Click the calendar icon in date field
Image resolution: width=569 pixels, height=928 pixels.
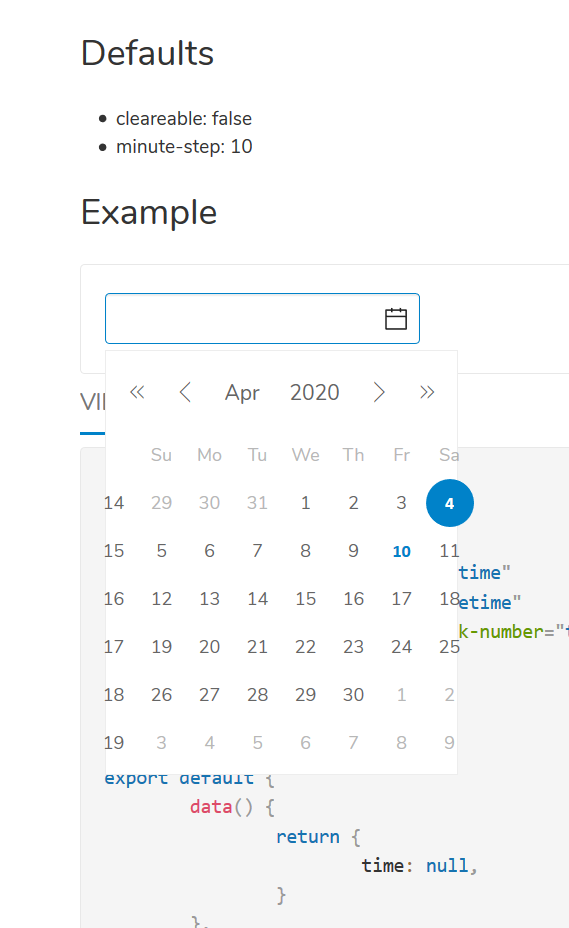(396, 319)
